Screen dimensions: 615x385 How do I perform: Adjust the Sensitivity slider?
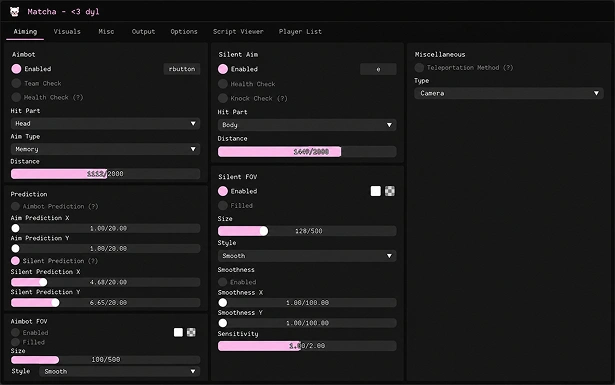point(307,346)
